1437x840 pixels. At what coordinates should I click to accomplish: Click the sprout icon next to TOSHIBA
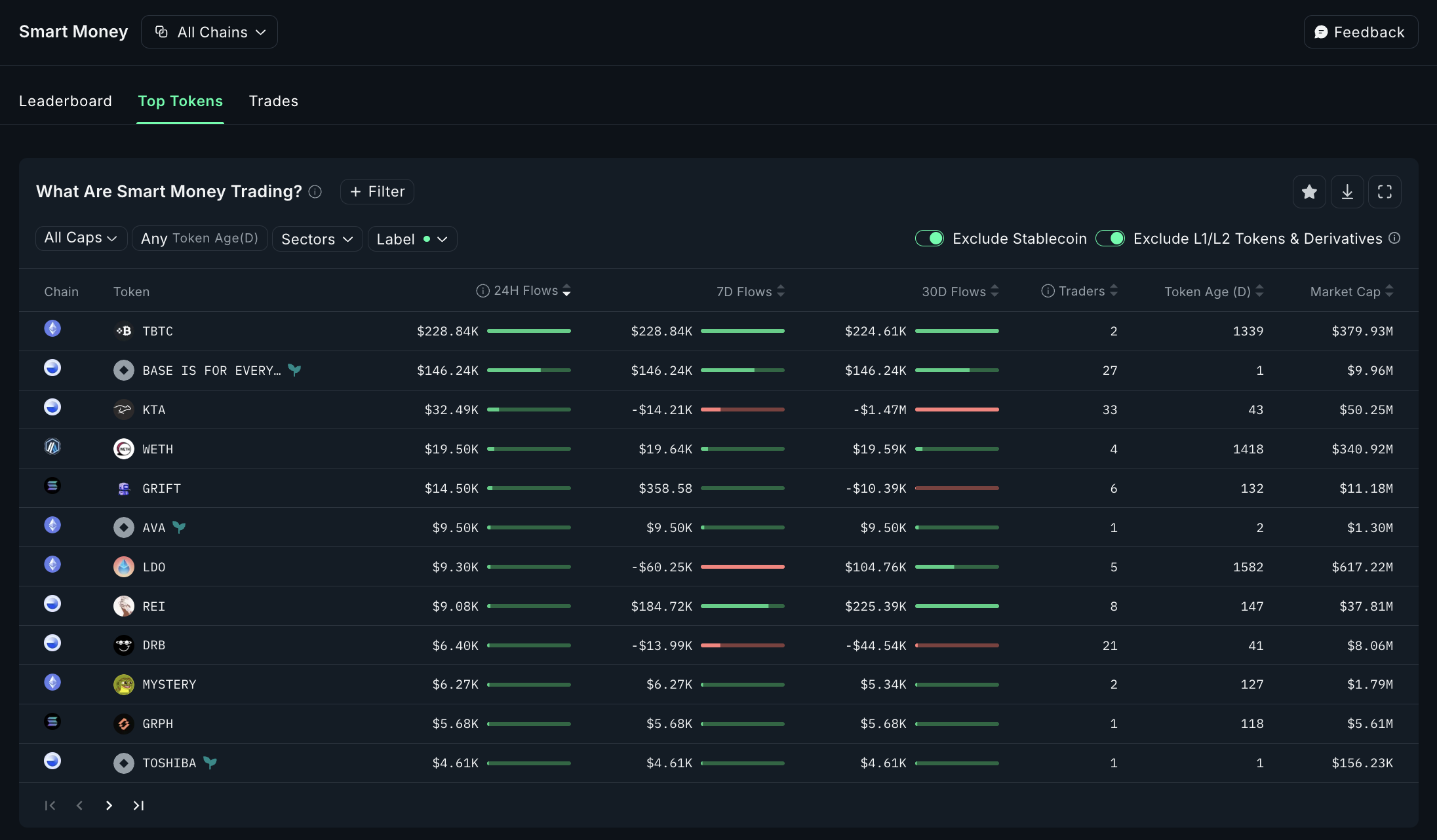[210, 762]
